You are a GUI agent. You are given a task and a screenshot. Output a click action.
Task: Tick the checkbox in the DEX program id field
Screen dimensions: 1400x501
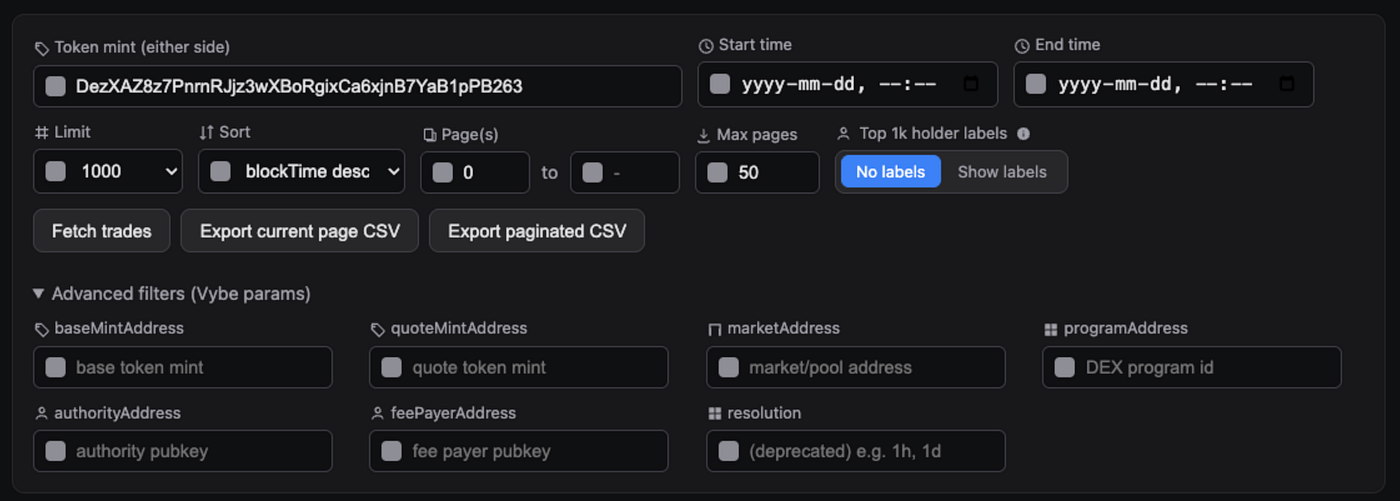pyautogui.click(x=1065, y=367)
